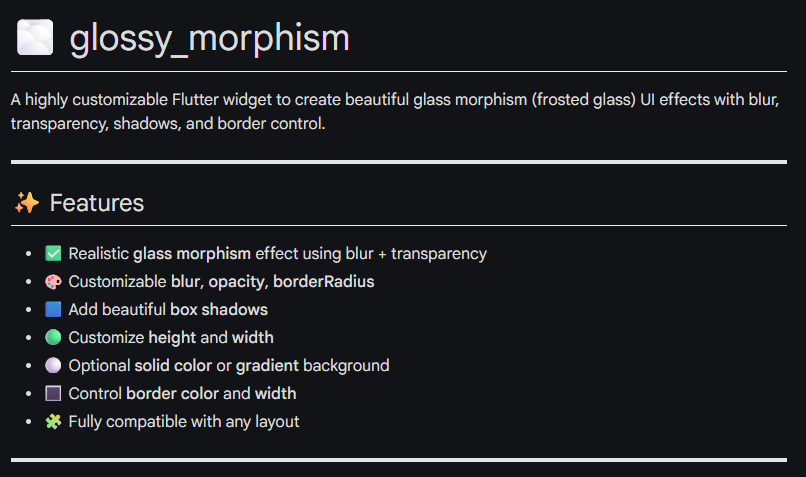Click the green checkmark emoji
The image size is (806, 477).
tap(54, 254)
